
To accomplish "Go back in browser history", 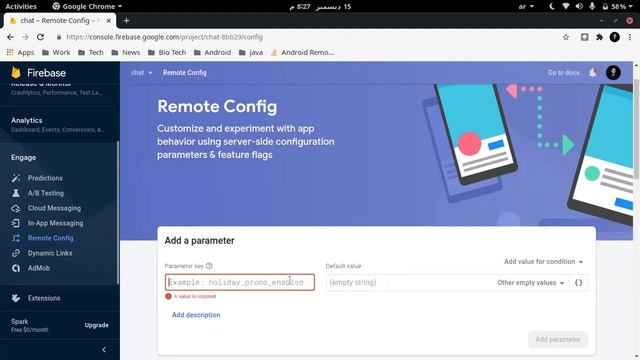I will (10, 37).
